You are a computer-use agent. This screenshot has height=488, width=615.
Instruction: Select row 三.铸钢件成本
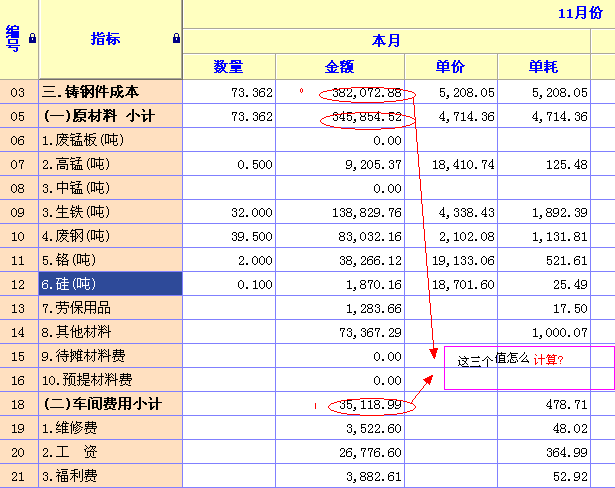(111, 92)
